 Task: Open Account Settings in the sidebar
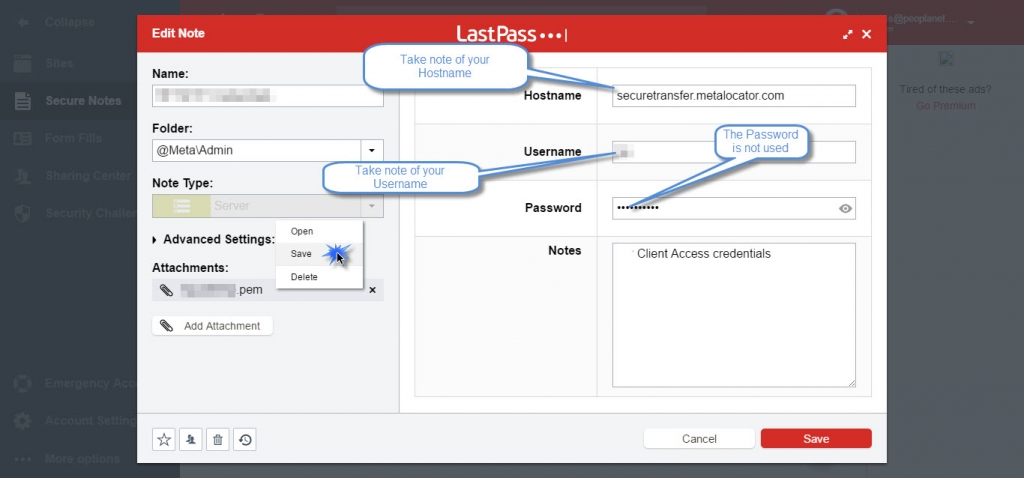click(90, 421)
